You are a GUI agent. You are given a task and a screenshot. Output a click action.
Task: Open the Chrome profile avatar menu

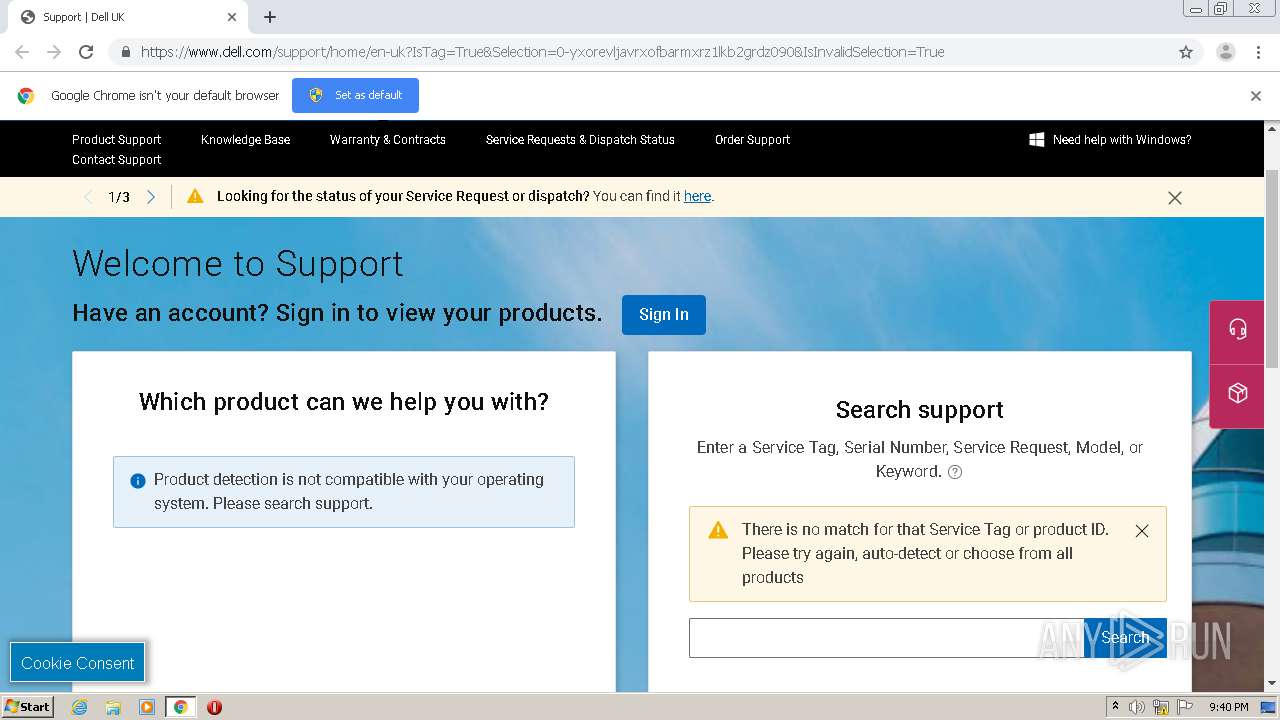(x=1225, y=52)
